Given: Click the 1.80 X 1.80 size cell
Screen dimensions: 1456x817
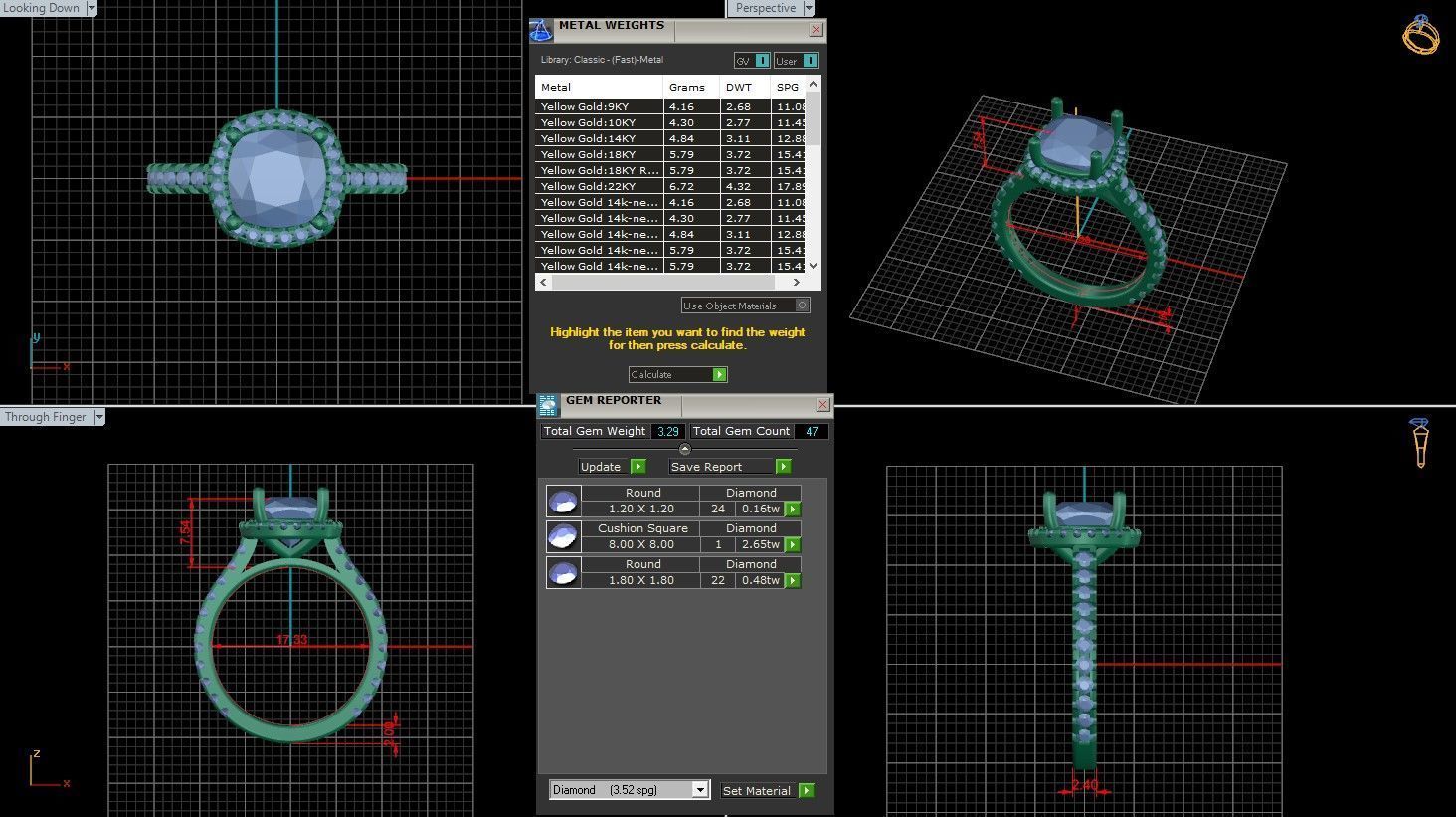Looking at the screenshot, I should tap(641, 580).
